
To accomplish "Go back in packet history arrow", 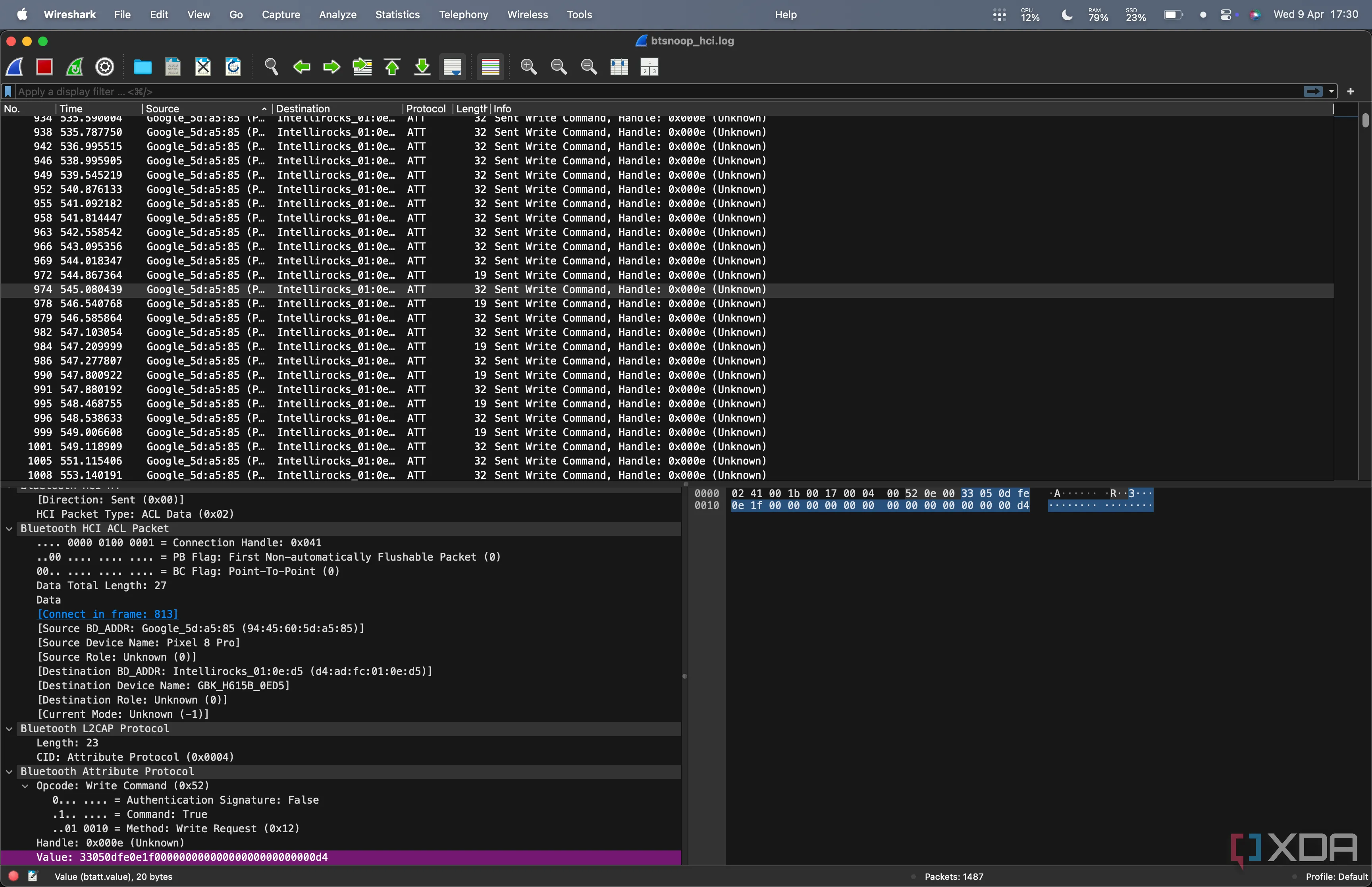I will (302, 67).
